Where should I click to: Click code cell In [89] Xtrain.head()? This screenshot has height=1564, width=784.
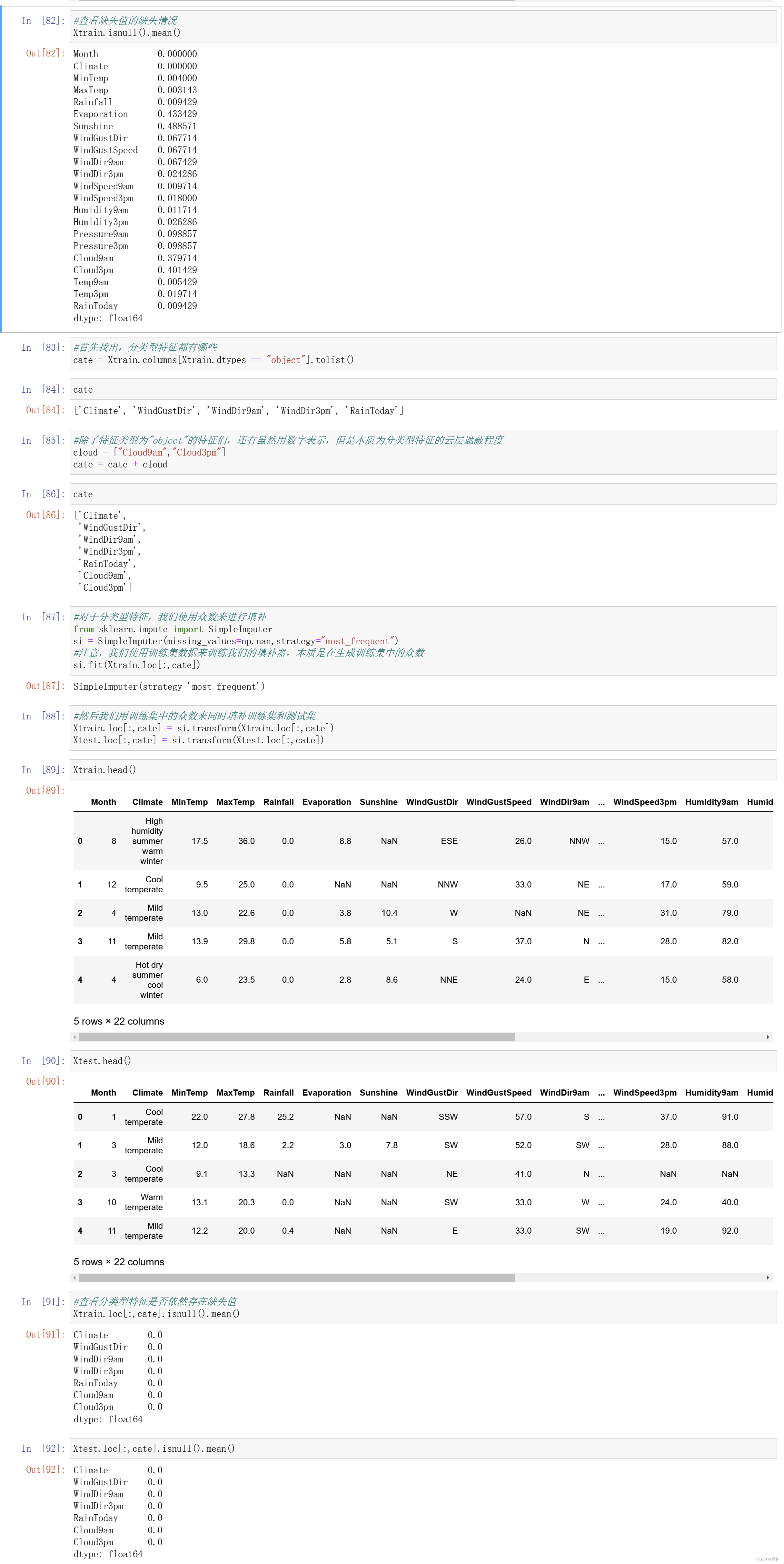pos(423,769)
